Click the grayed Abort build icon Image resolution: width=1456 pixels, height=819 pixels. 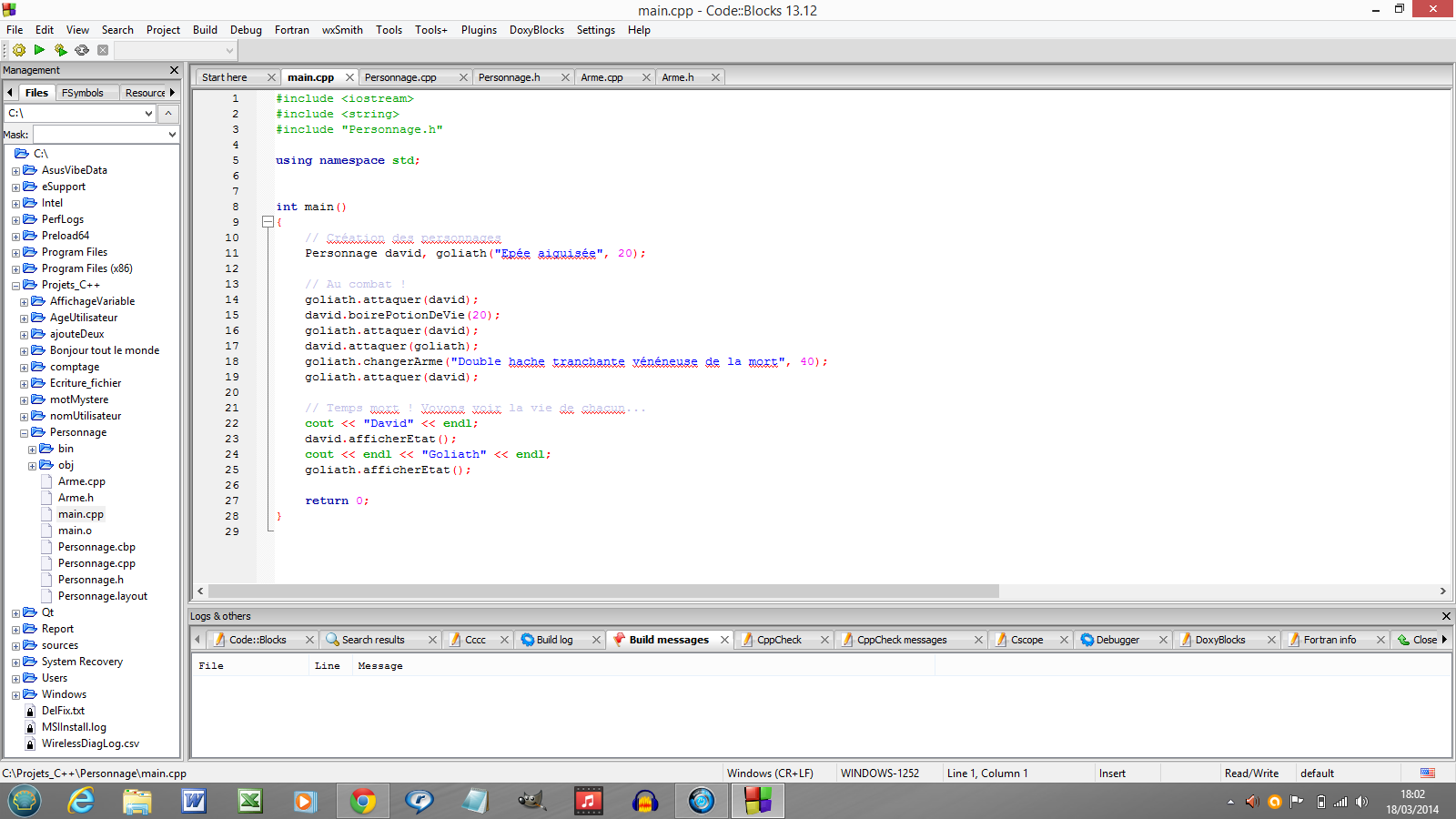point(103,50)
